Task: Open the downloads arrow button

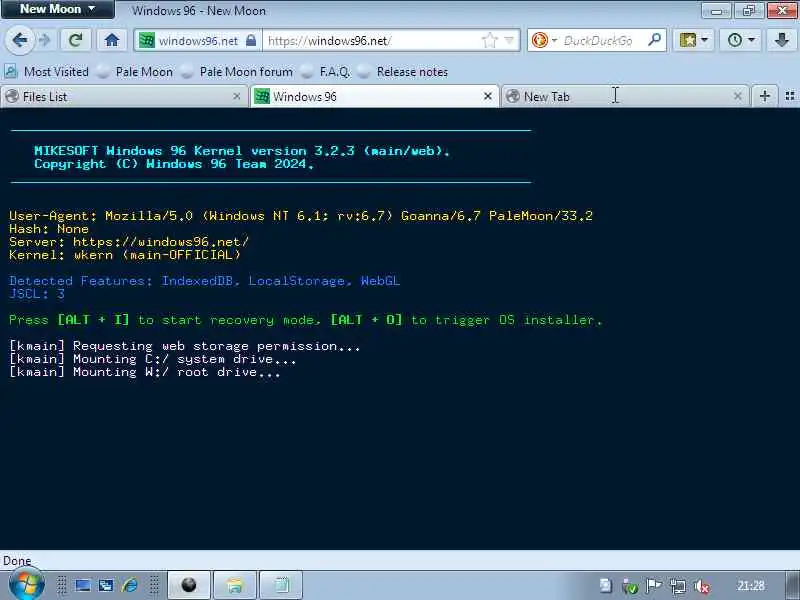Action: pyautogui.click(x=781, y=40)
